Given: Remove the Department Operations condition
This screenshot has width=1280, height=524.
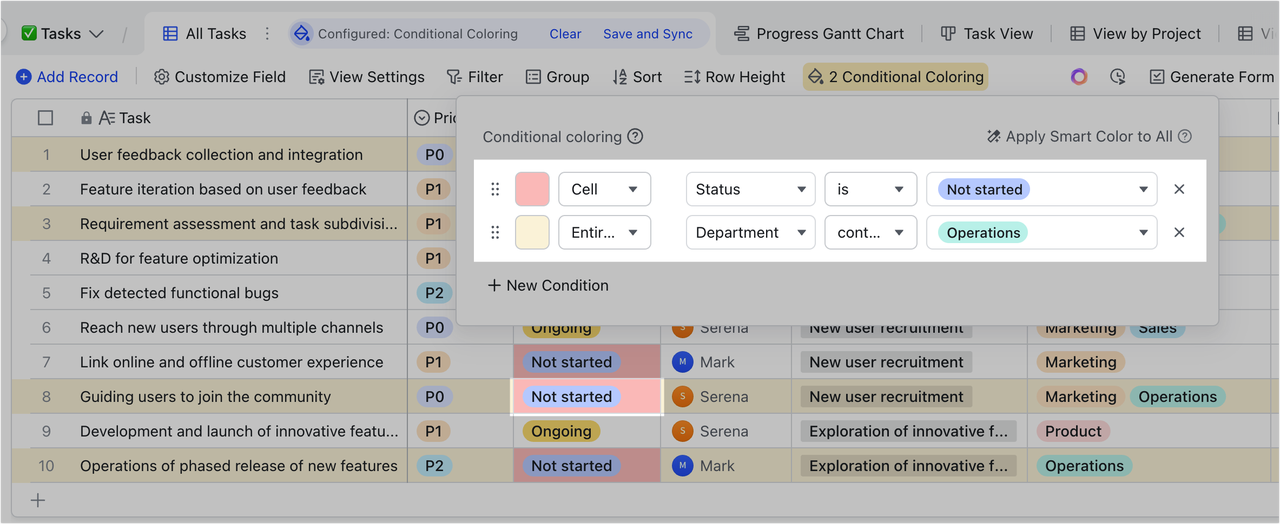Looking at the screenshot, I should click(1179, 233).
